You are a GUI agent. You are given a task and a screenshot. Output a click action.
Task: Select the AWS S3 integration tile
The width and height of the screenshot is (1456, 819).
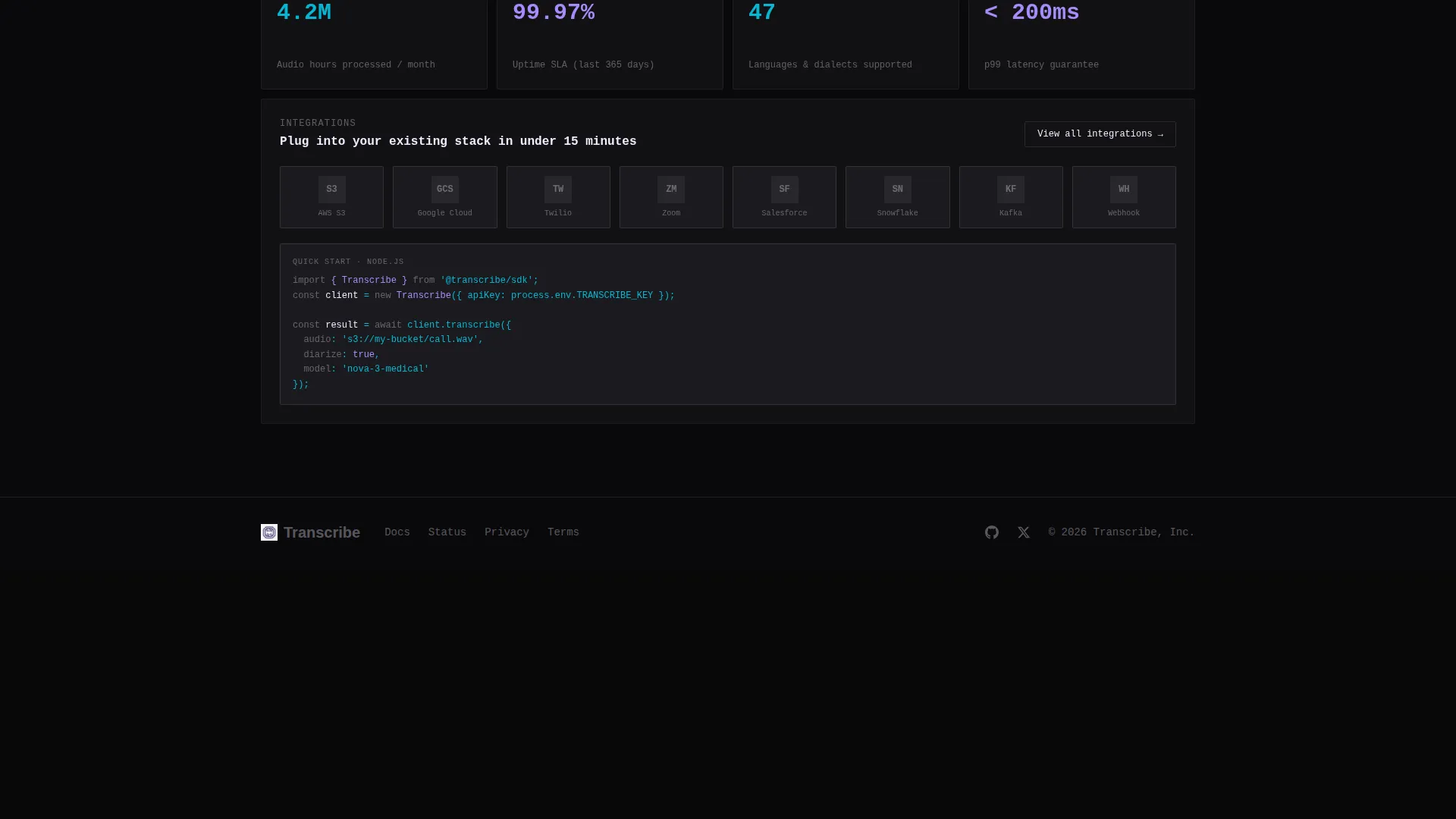point(331,197)
